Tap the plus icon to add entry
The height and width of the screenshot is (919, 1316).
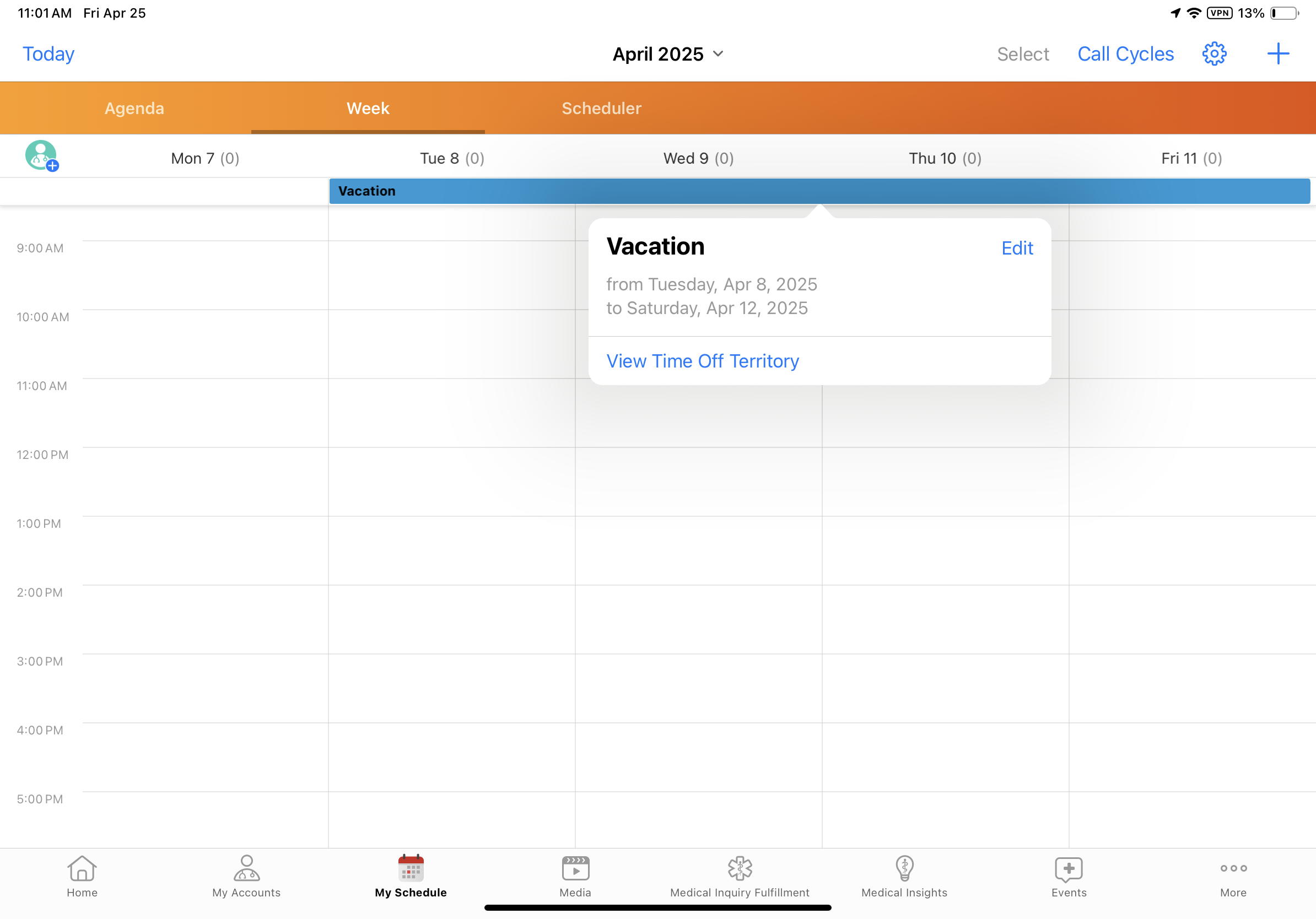(x=1277, y=54)
